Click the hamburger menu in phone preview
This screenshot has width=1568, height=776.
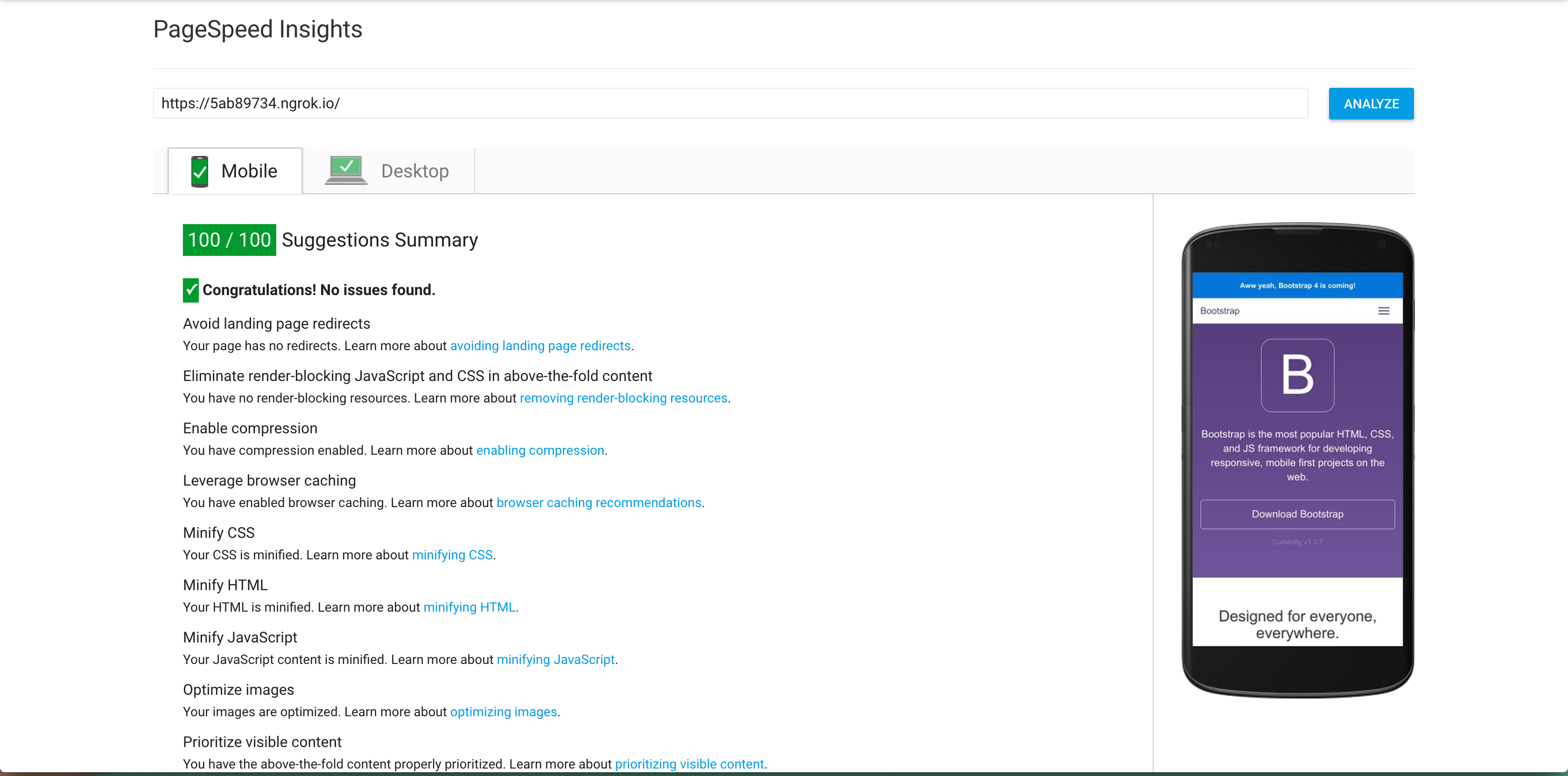point(1383,310)
